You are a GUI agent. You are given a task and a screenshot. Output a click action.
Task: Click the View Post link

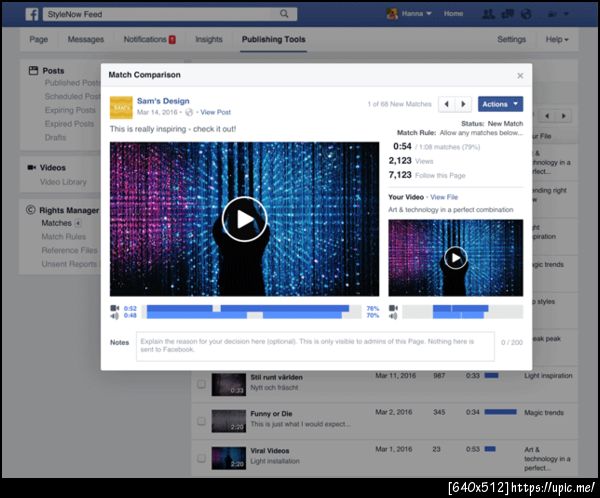click(215, 112)
